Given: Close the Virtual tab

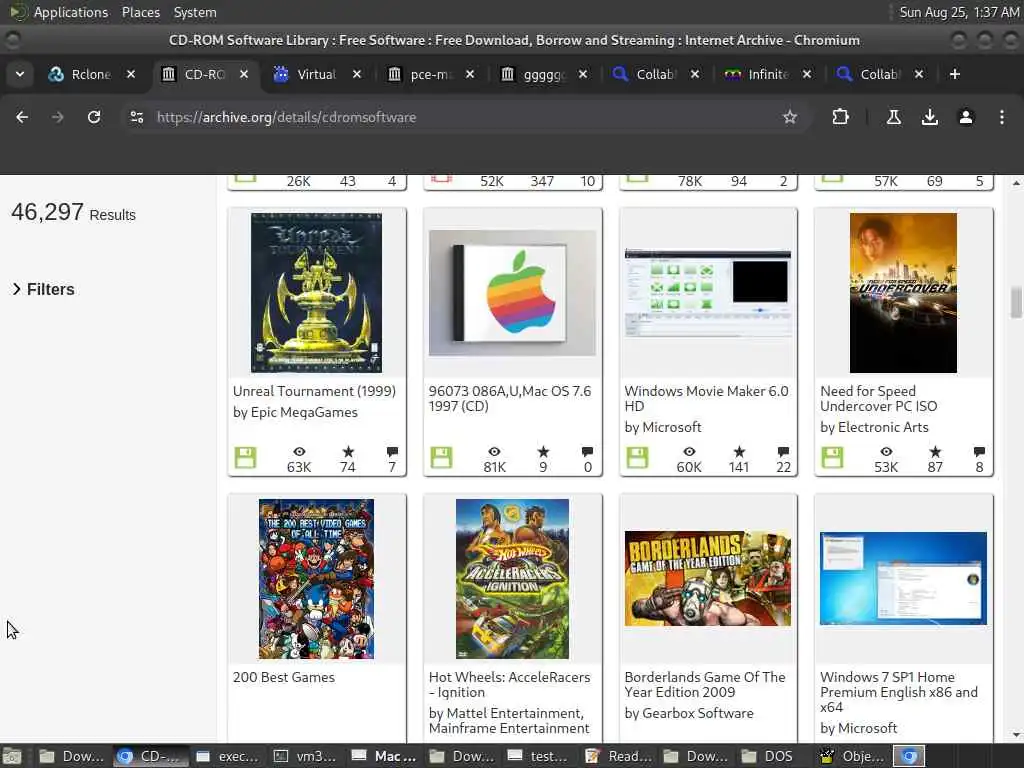Looking at the screenshot, I should [357, 74].
